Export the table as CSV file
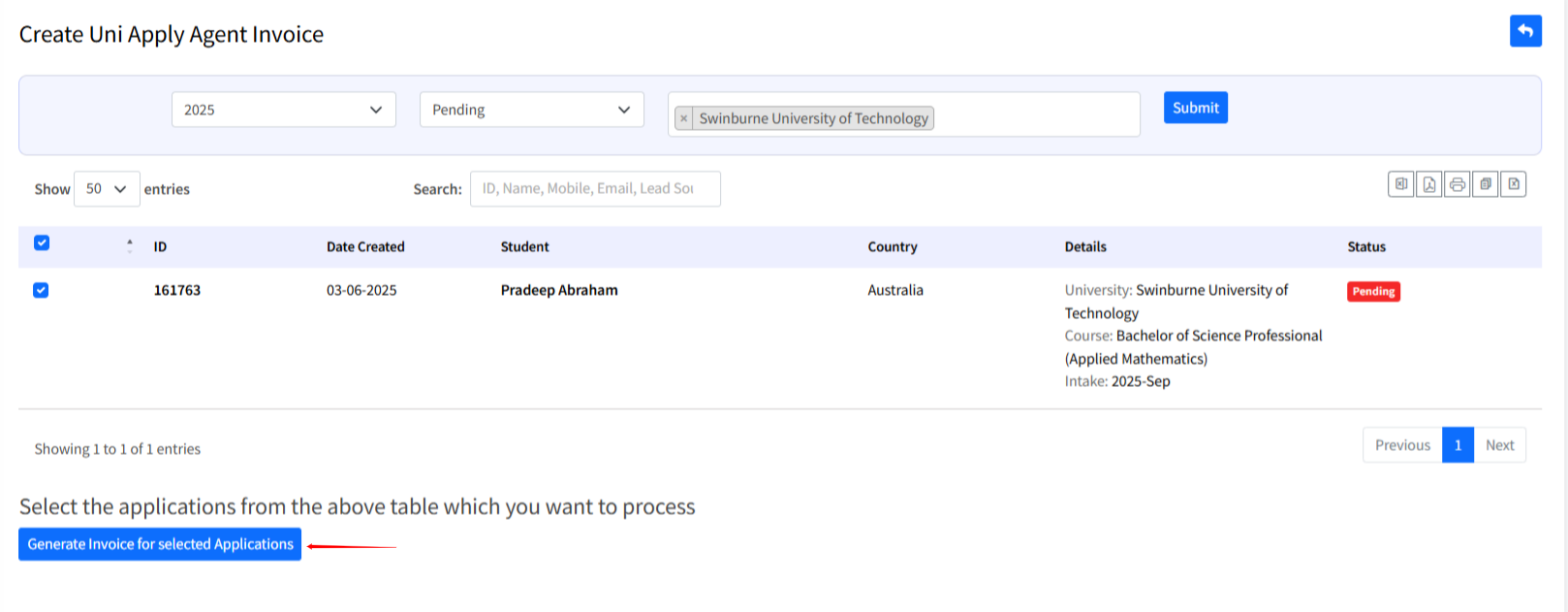This screenshot has width=1568, height=612. pyautogui.click(x=1513, y=184)
